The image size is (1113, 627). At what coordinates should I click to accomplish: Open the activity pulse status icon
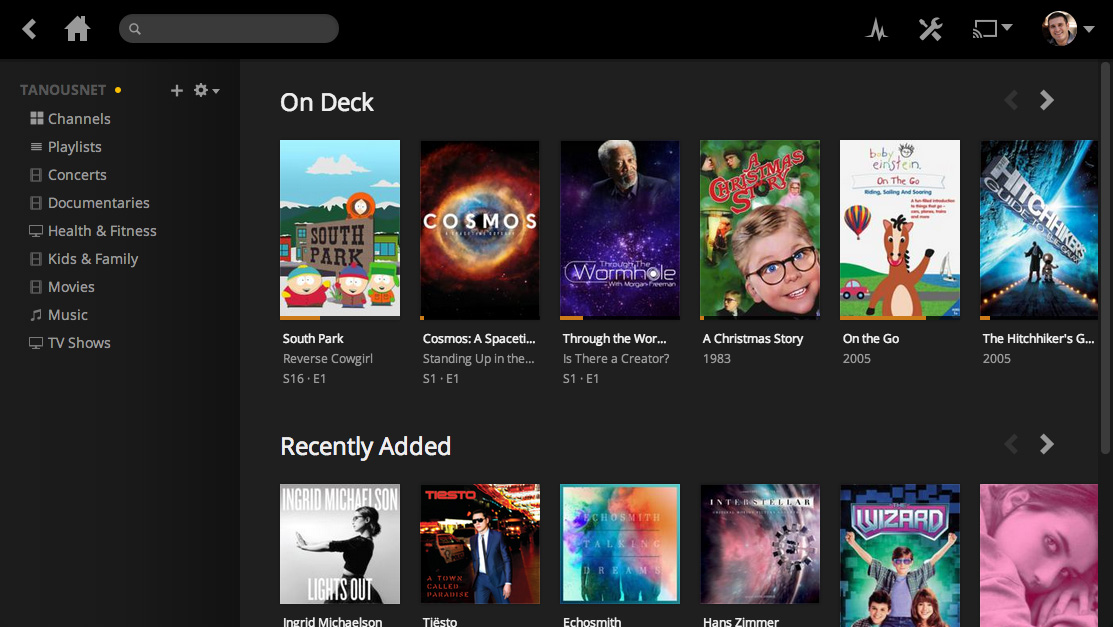(x=877, y=29)
